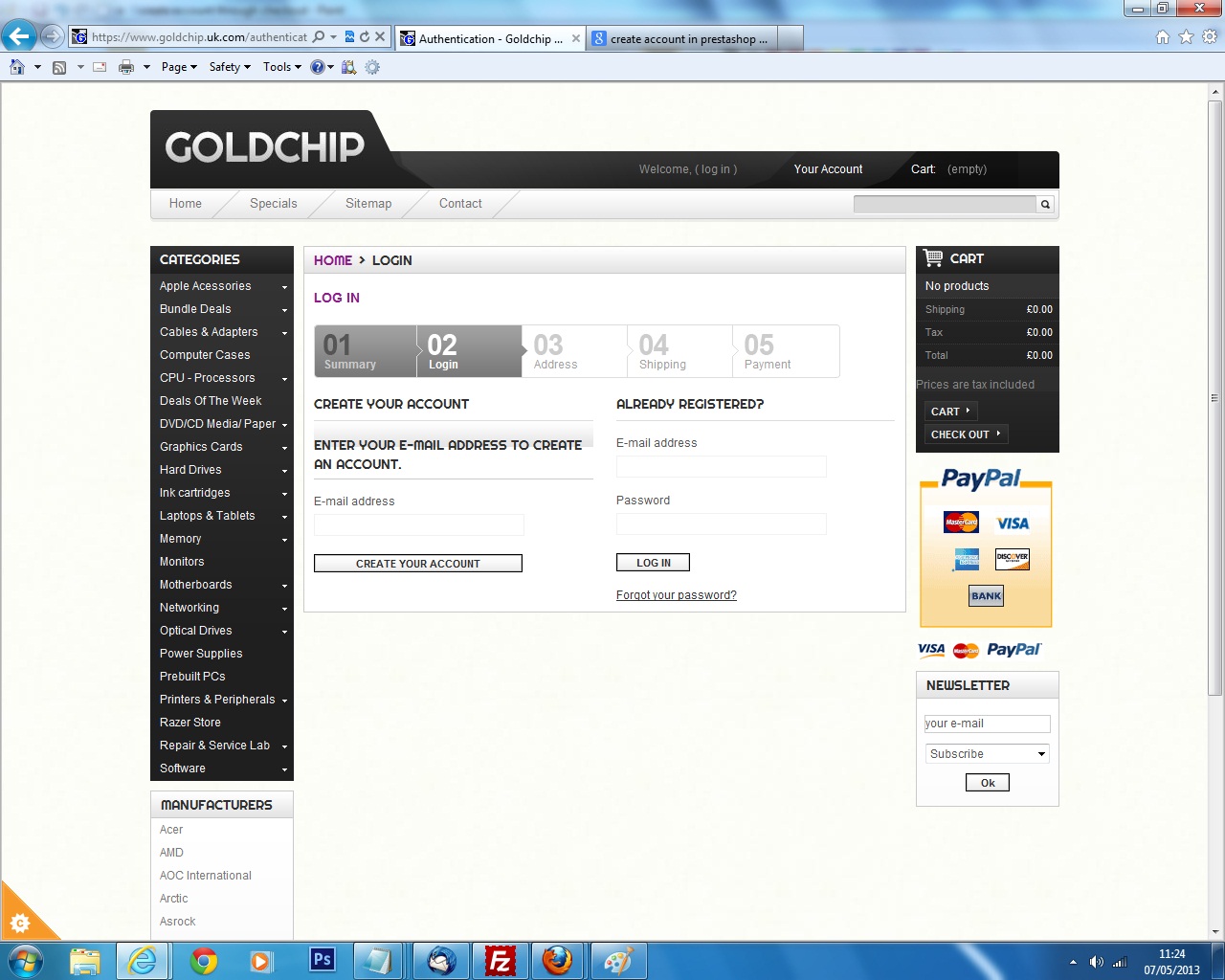Click the AMD manufacturer link

[x=171, y=853]
